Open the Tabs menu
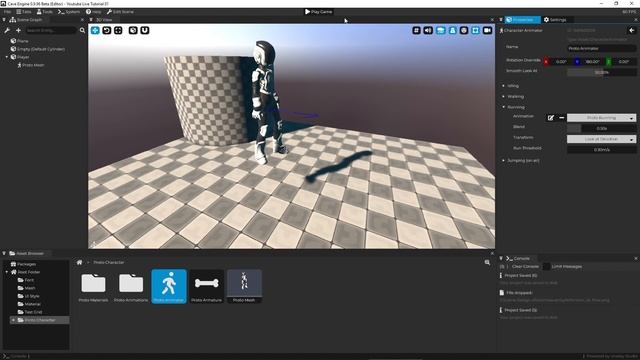Image resolution: width=640 pixels, height=360 pixels. coord(24,12)
